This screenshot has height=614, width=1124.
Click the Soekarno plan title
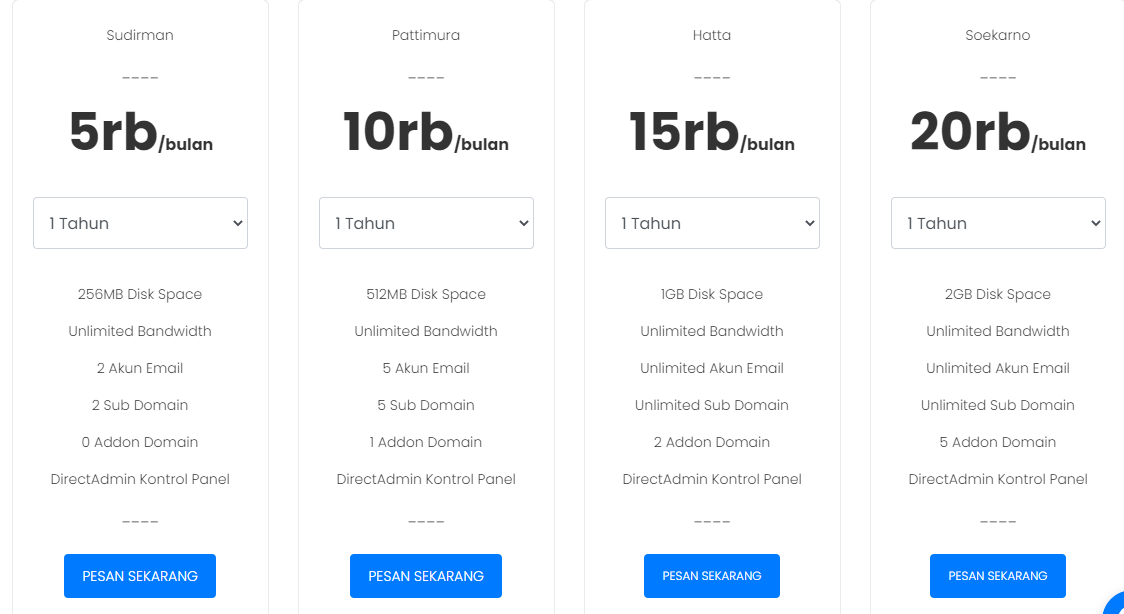point(998,35)
